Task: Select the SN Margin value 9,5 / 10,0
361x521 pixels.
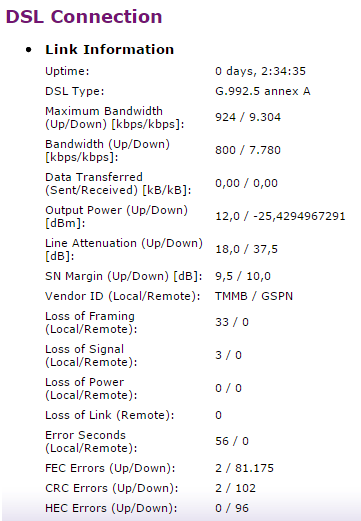Action: pyautogui.click(x=243, y=276)
